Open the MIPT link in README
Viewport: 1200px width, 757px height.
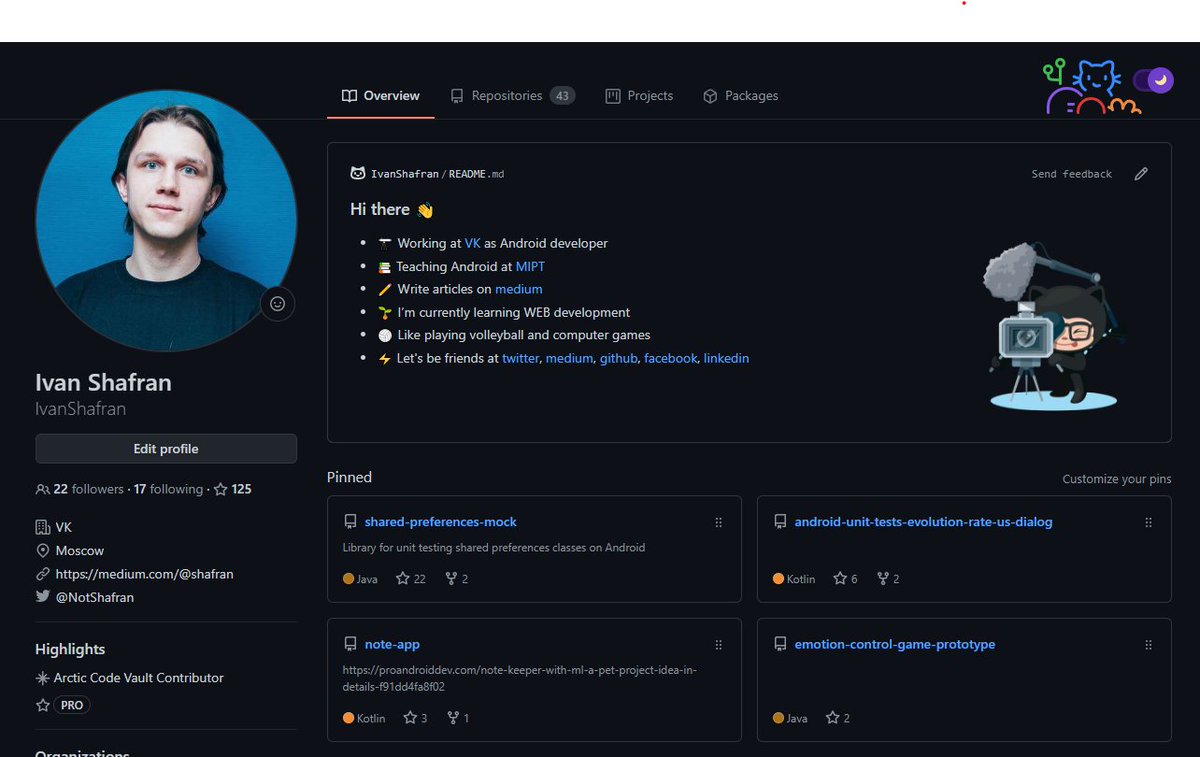click(x=530, y=267)
